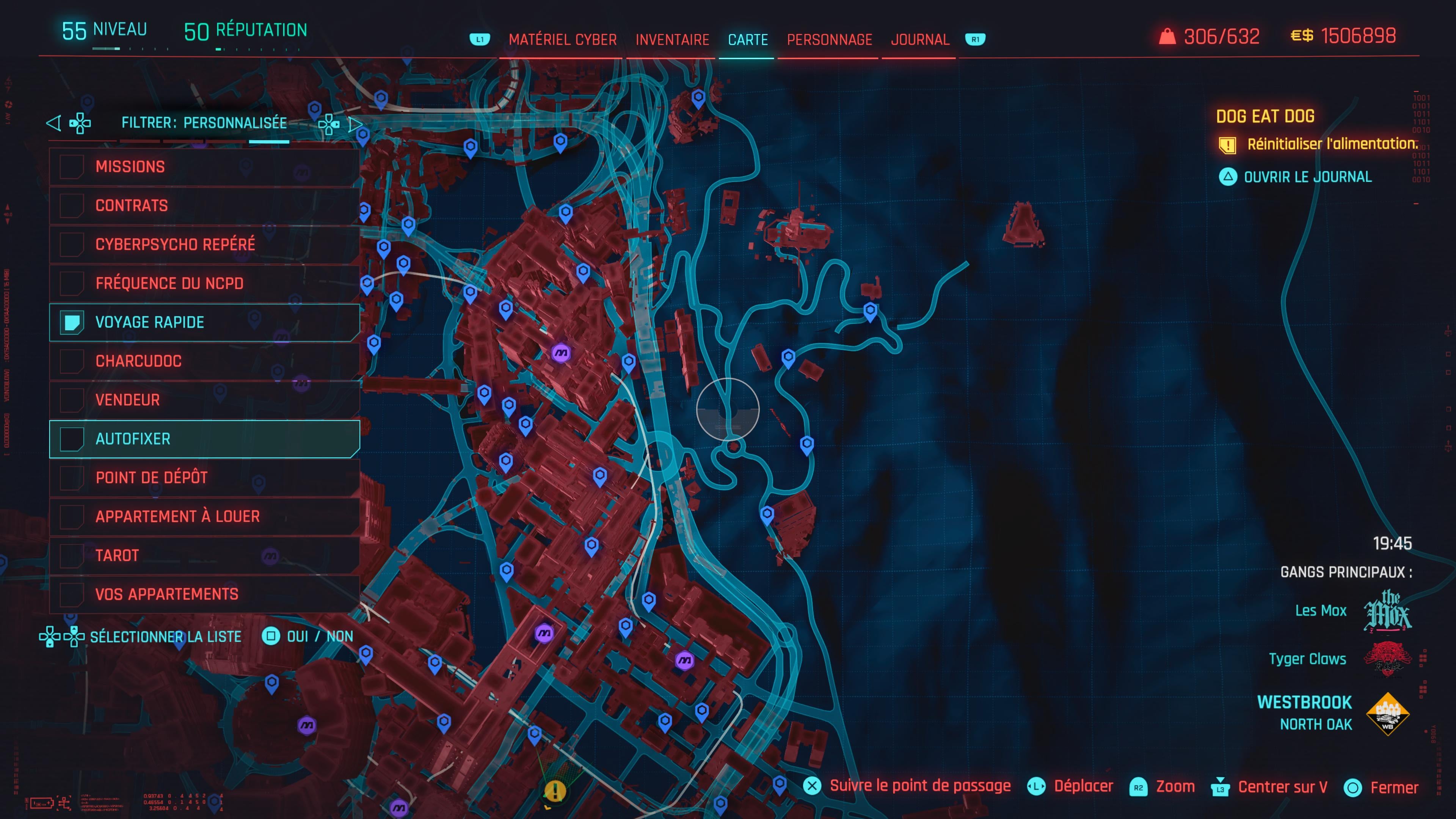Enable the CHARCUDOC filter checkbox
Screen dimensions: 1456x819
click(72, 361)
